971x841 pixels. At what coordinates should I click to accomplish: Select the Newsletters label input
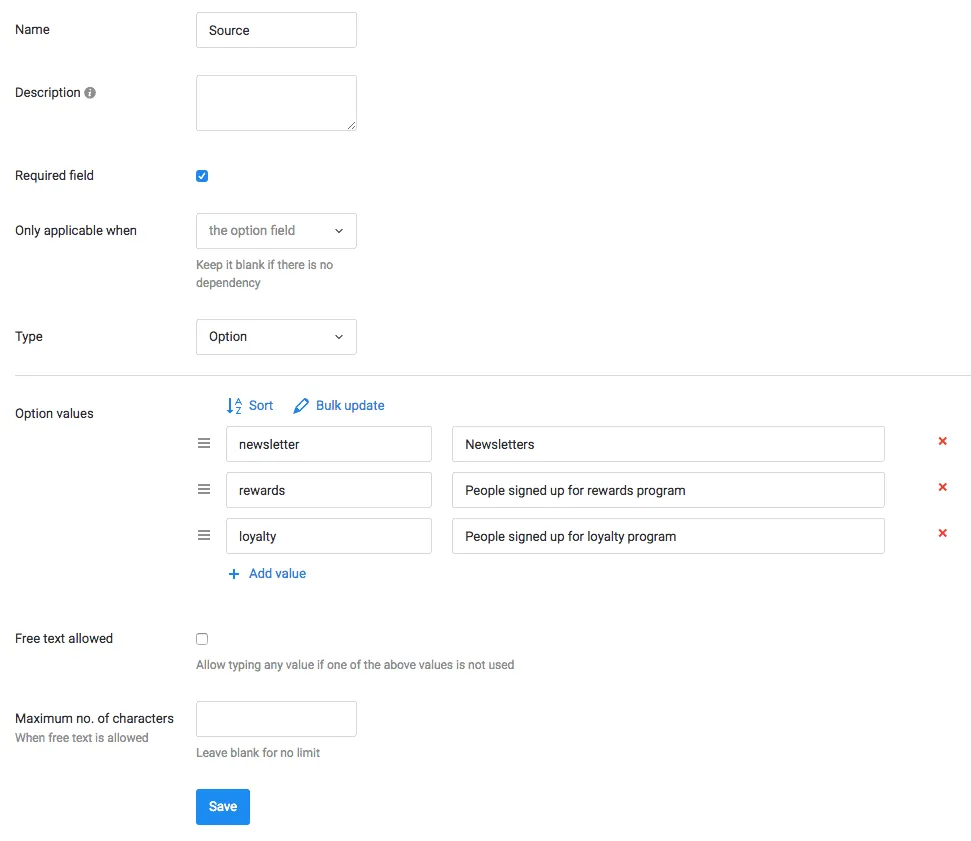pyautogui.click(x=668, y=443)
